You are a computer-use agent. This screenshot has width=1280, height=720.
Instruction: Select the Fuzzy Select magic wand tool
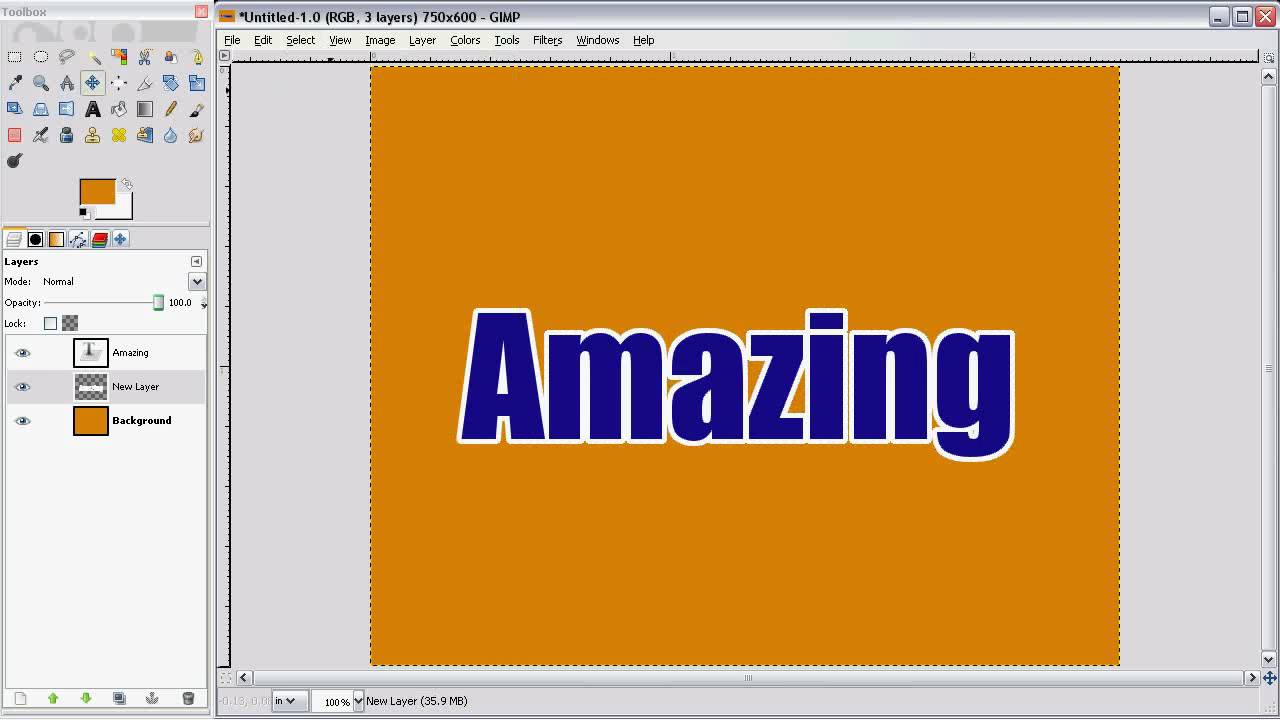93,57
